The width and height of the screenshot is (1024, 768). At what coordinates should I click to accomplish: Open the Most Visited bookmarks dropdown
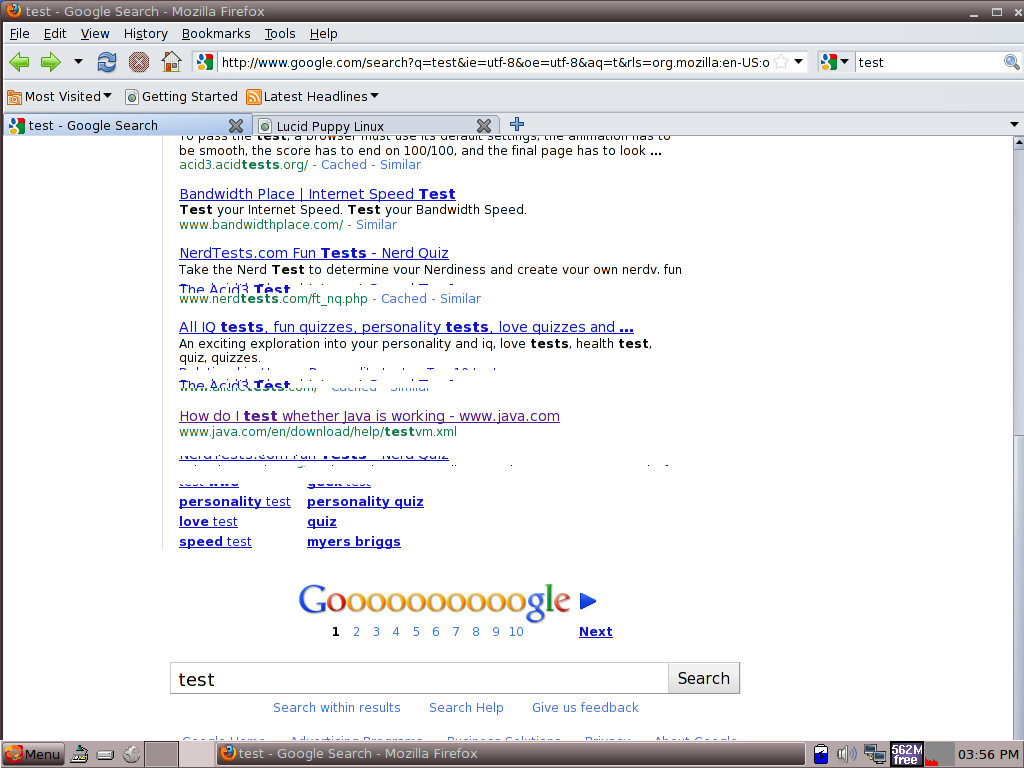[x=59, y=97]
